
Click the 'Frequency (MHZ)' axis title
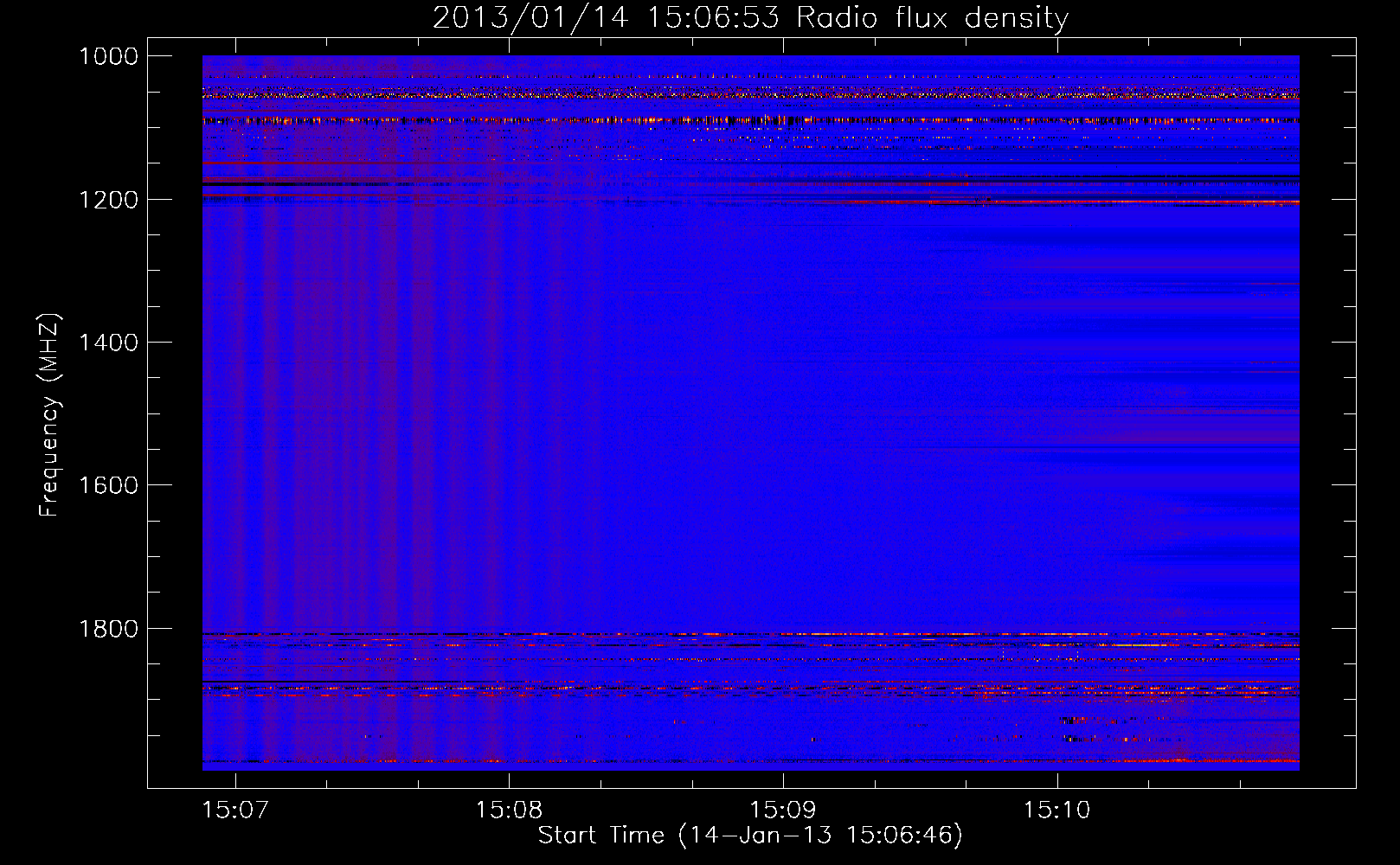50,415
